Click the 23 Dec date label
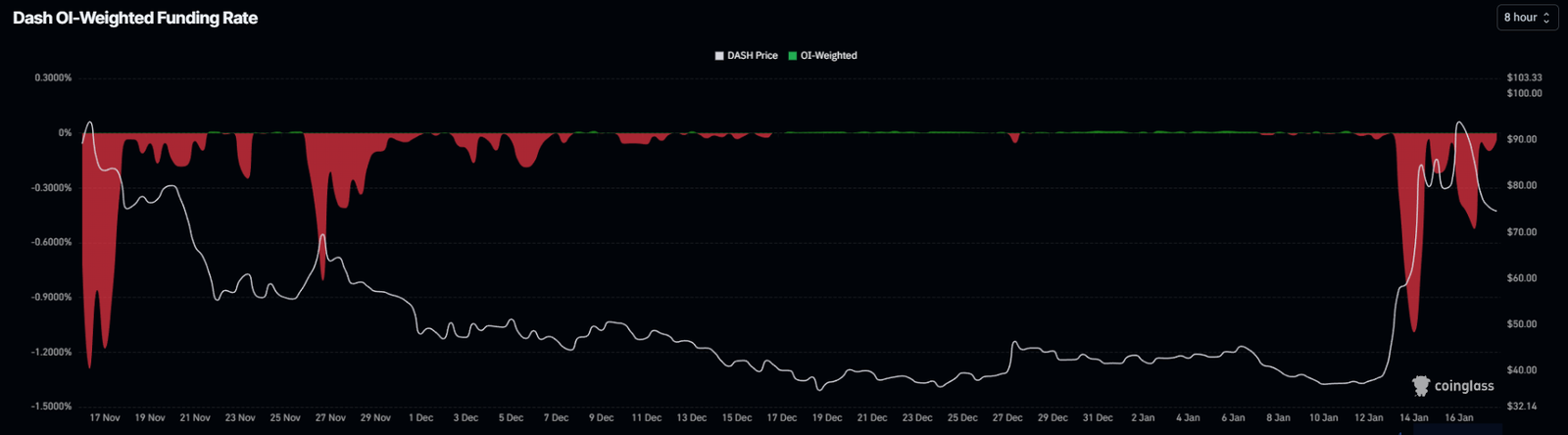 pos(917,417)
